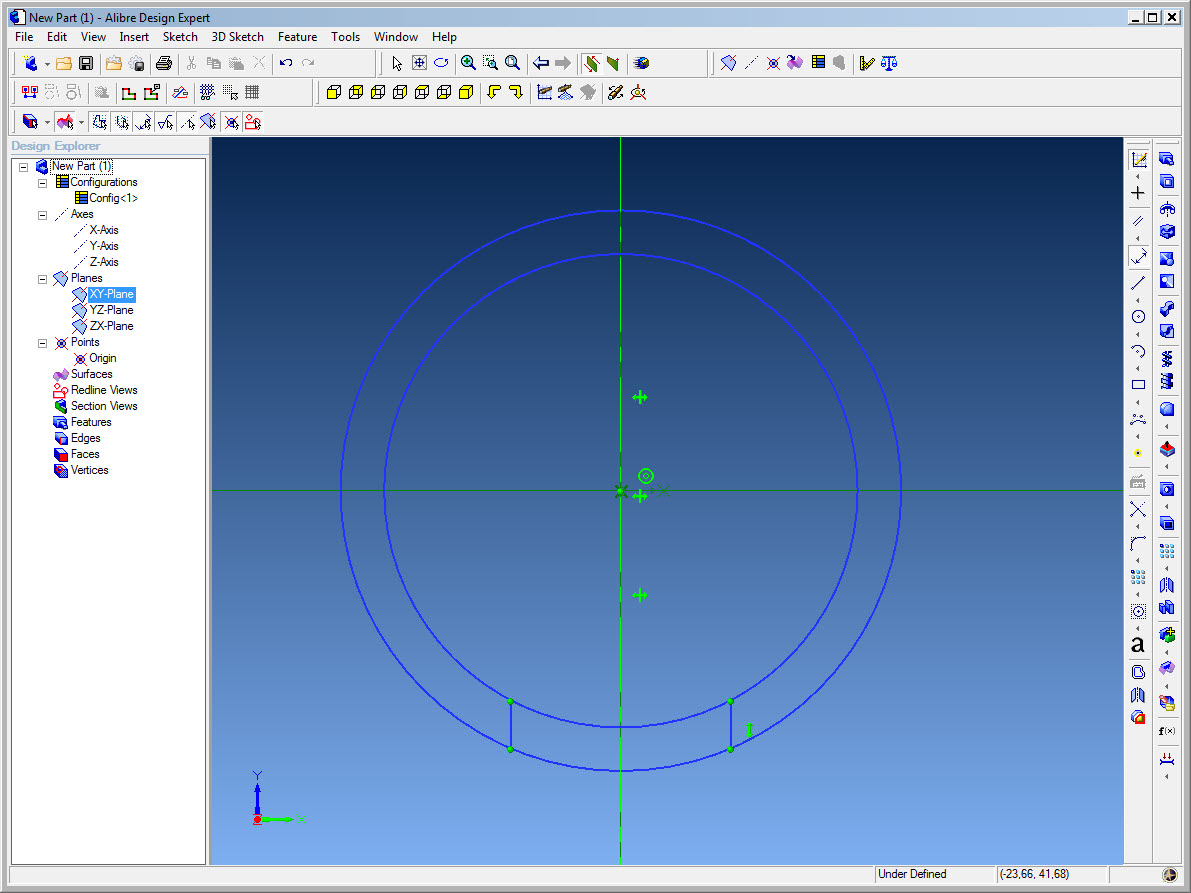Image resolution: width=1191 pixels, height=893 pixels.
Task: Click the Zoom In magnifier icon
Action: tap(469, 63)
